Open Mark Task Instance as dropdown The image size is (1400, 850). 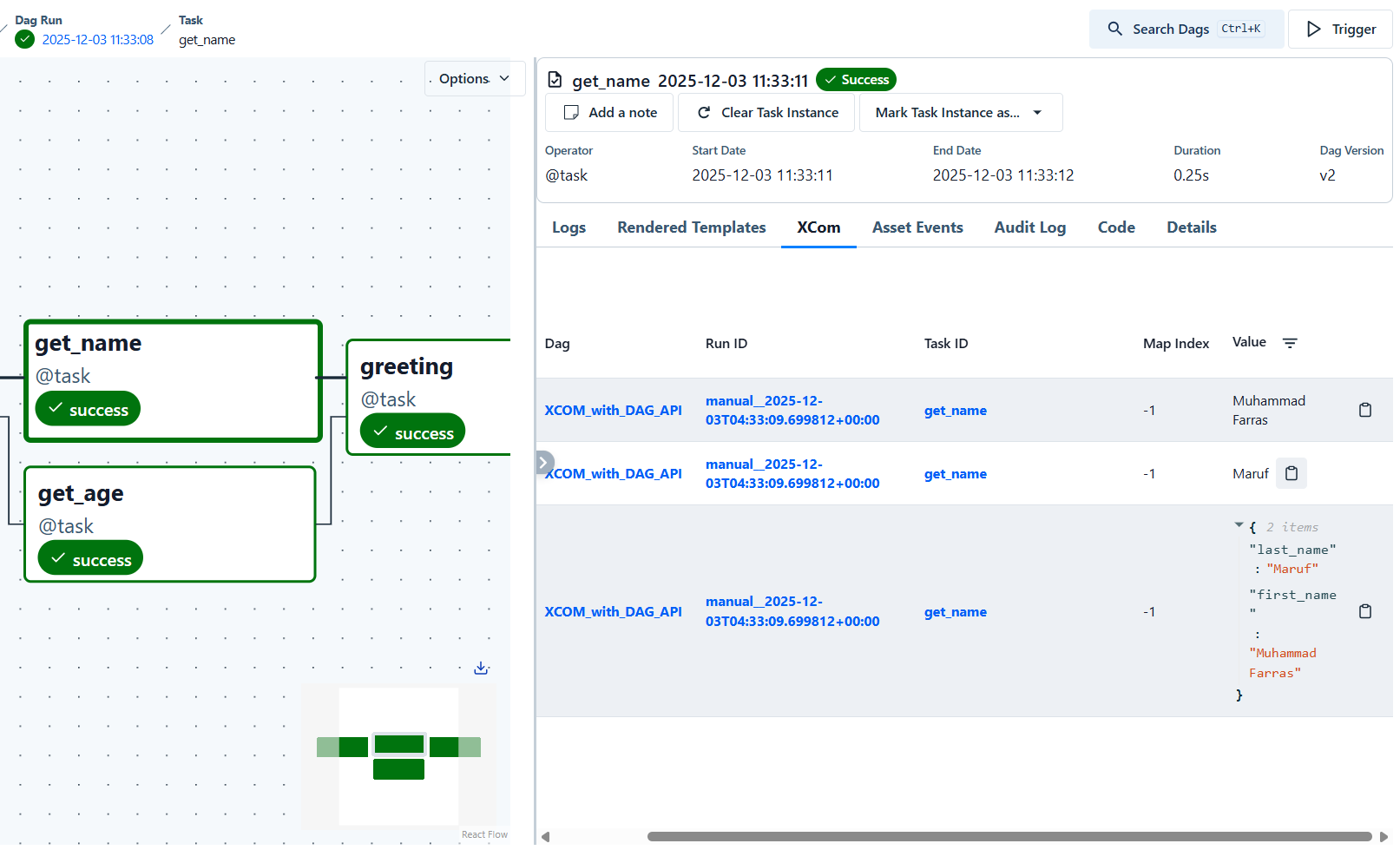click(x=959, y=113)
